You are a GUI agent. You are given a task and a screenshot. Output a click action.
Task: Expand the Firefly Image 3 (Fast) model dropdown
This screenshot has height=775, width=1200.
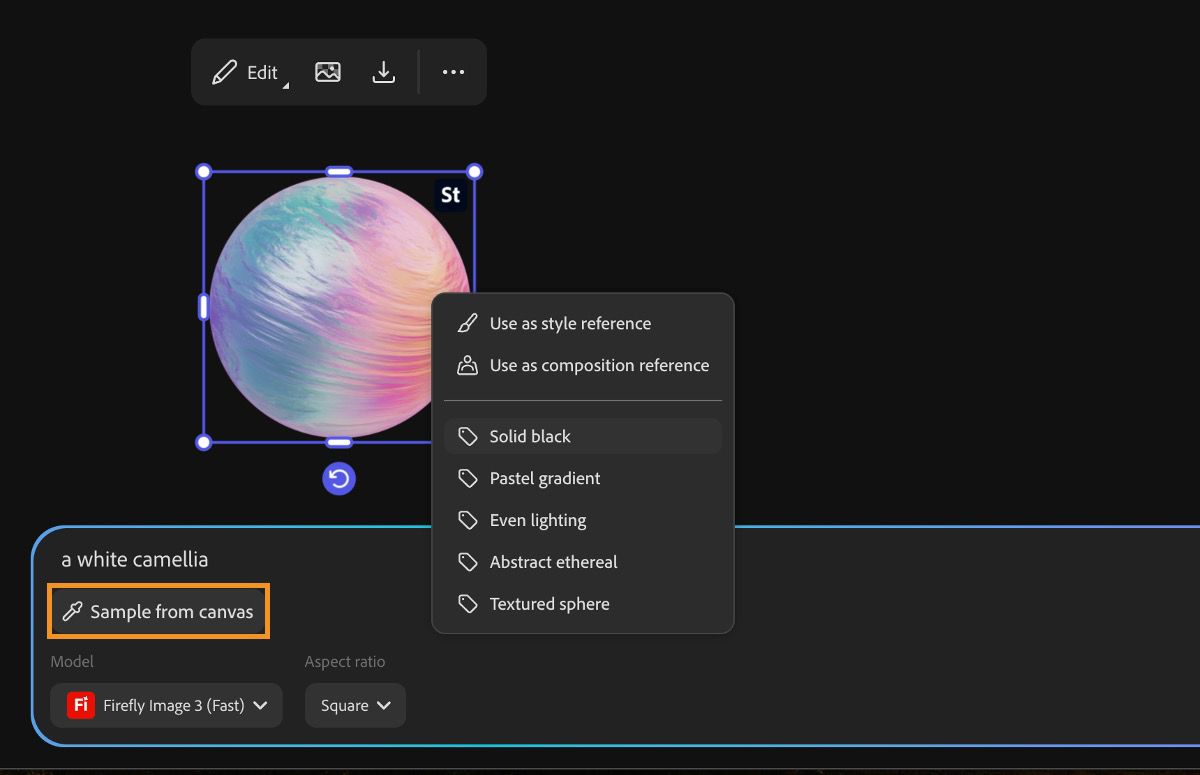166,705
